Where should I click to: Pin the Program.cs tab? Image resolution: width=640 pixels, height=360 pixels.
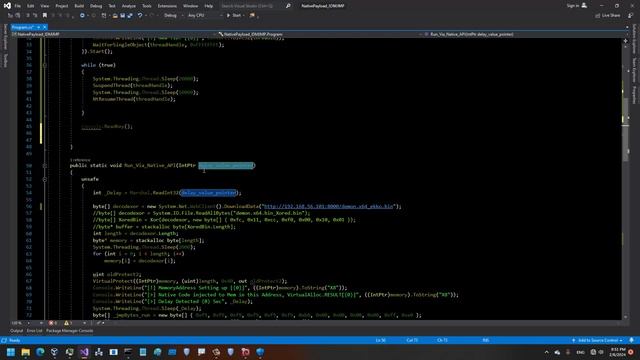[x=38, y=27]
